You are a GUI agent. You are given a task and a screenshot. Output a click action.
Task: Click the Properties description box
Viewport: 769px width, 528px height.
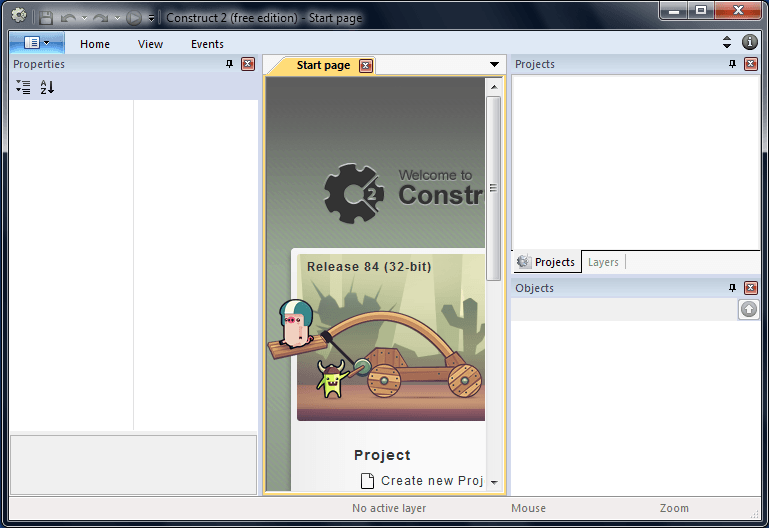pyautogui.click(x=133, y=465)
